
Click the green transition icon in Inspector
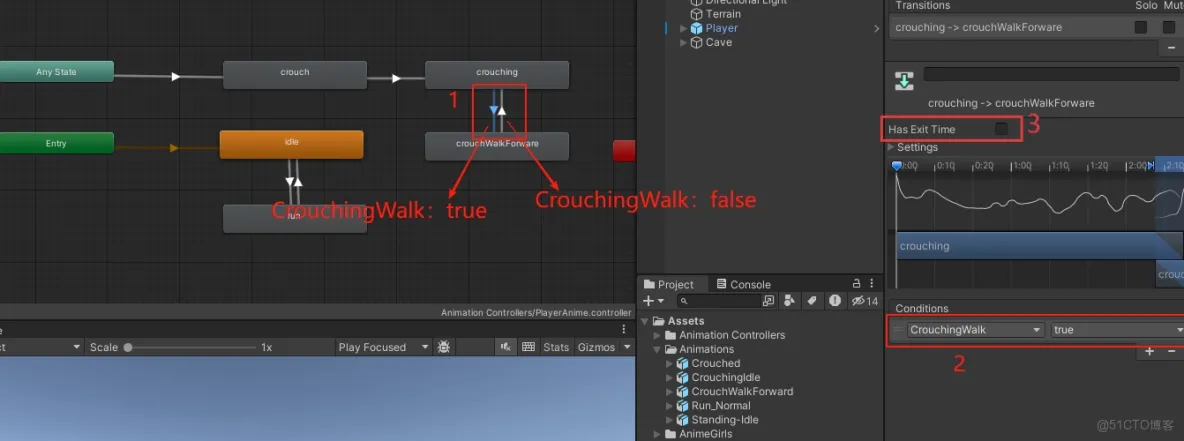(904, 79)
